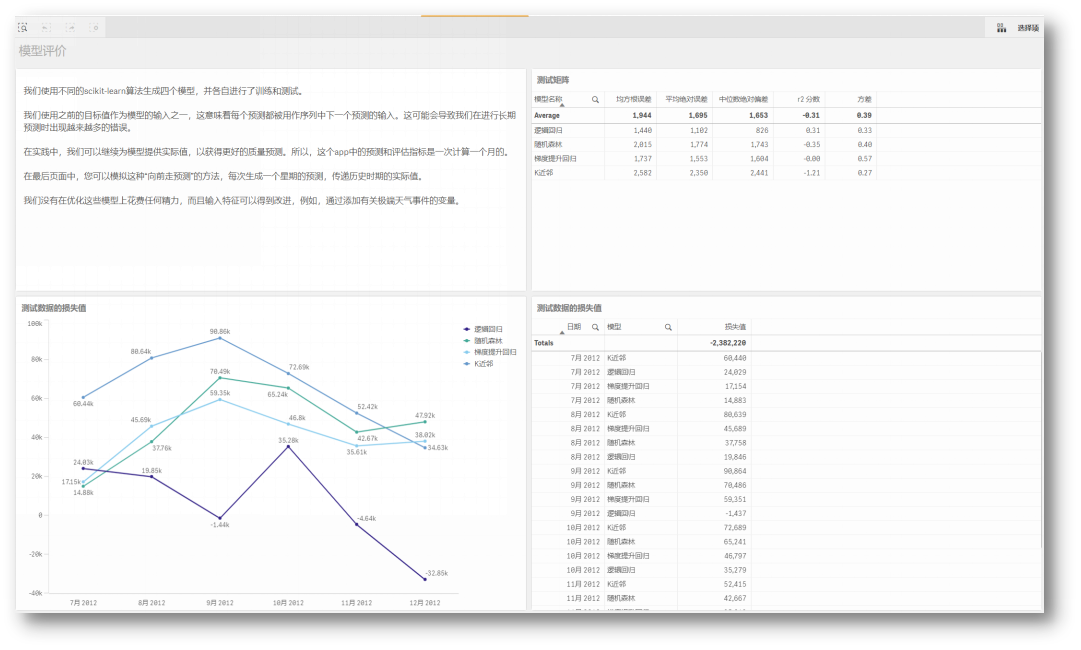Image resolution: width=1081 pixels, height=650 pixels.
Task: Click the 方差 column header
Action: (x=865, y=99)
